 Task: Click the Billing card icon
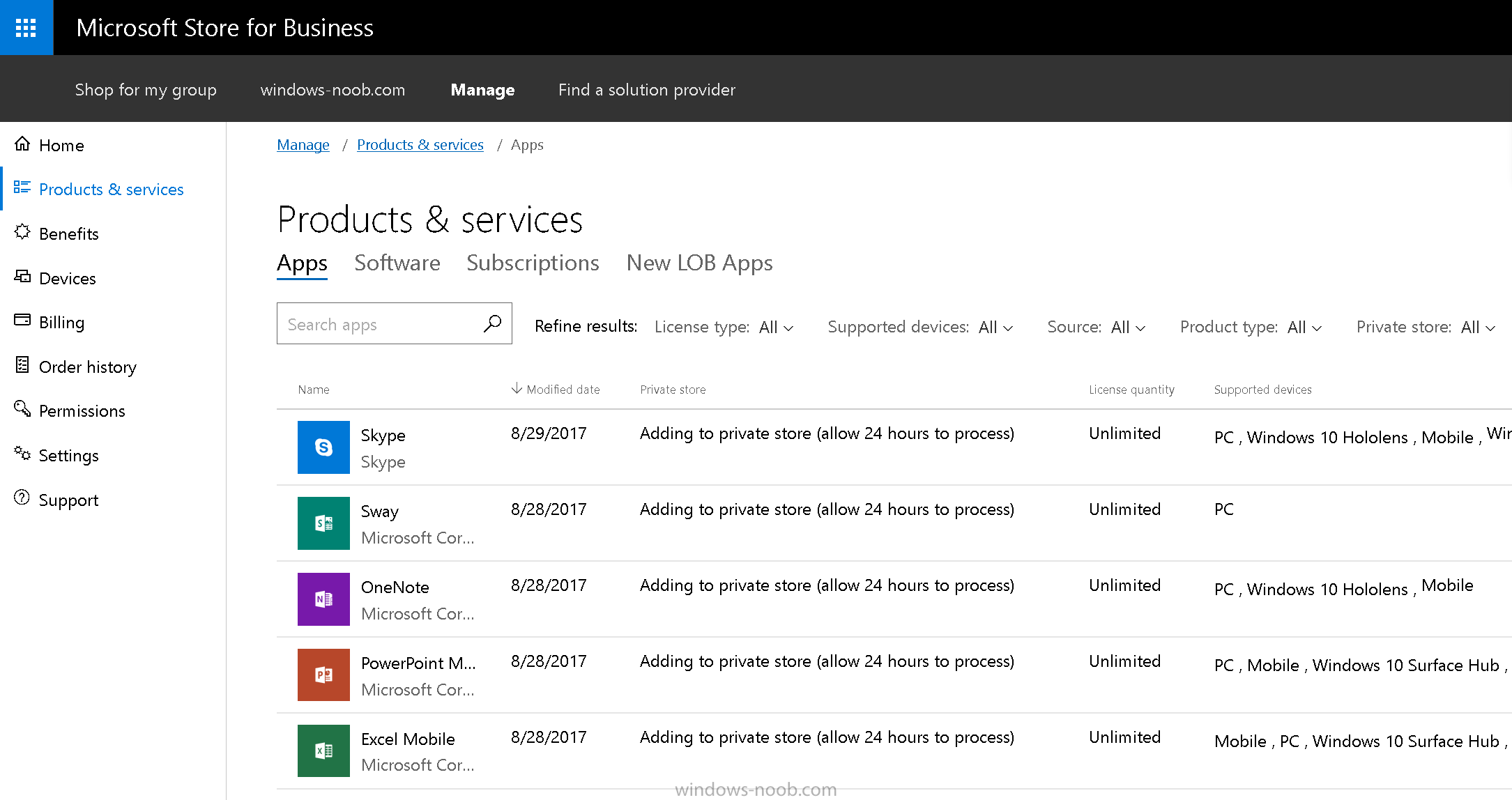click(22, 320)
